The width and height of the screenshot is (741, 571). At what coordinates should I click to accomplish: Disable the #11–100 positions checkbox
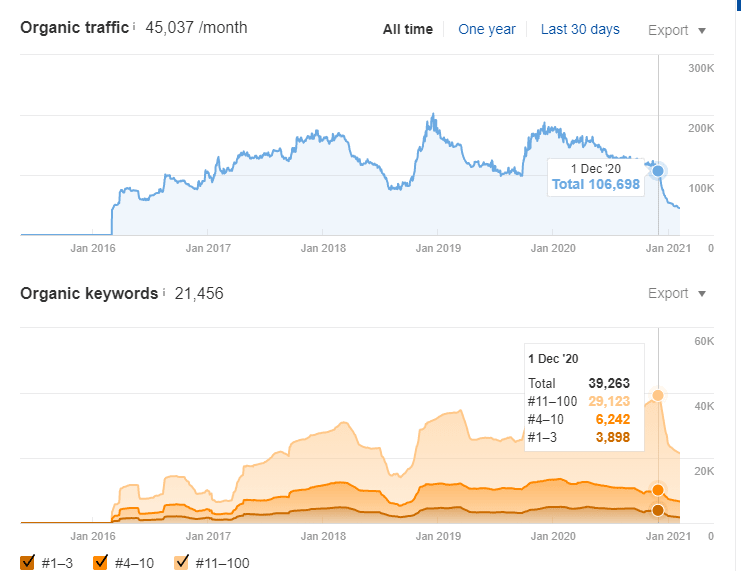tap(181, 562)
